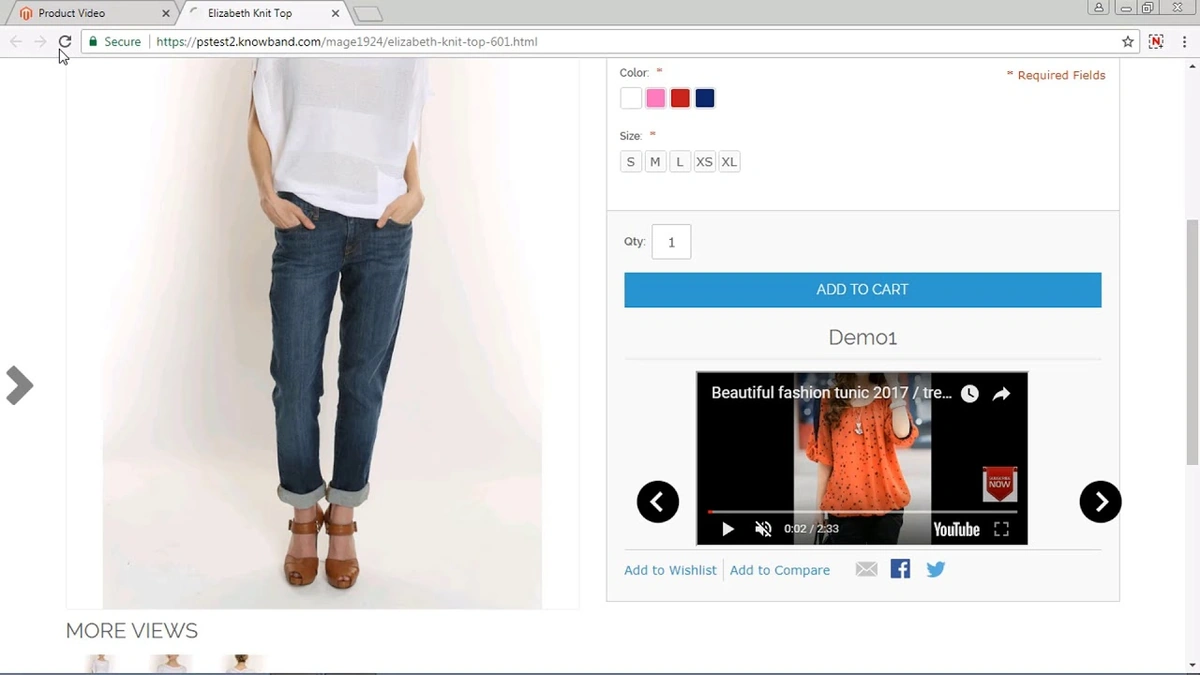Share the product on Facebook
Image resolution: width=1200 pixels, height=675 pixels.
click(899, 568)
